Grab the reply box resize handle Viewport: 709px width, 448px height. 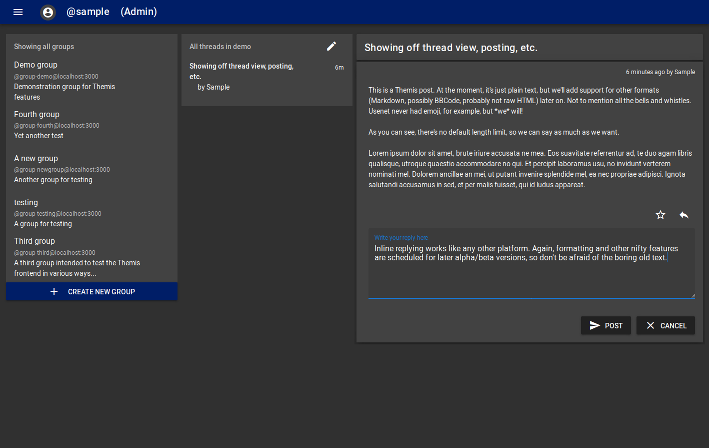point(692,295)
